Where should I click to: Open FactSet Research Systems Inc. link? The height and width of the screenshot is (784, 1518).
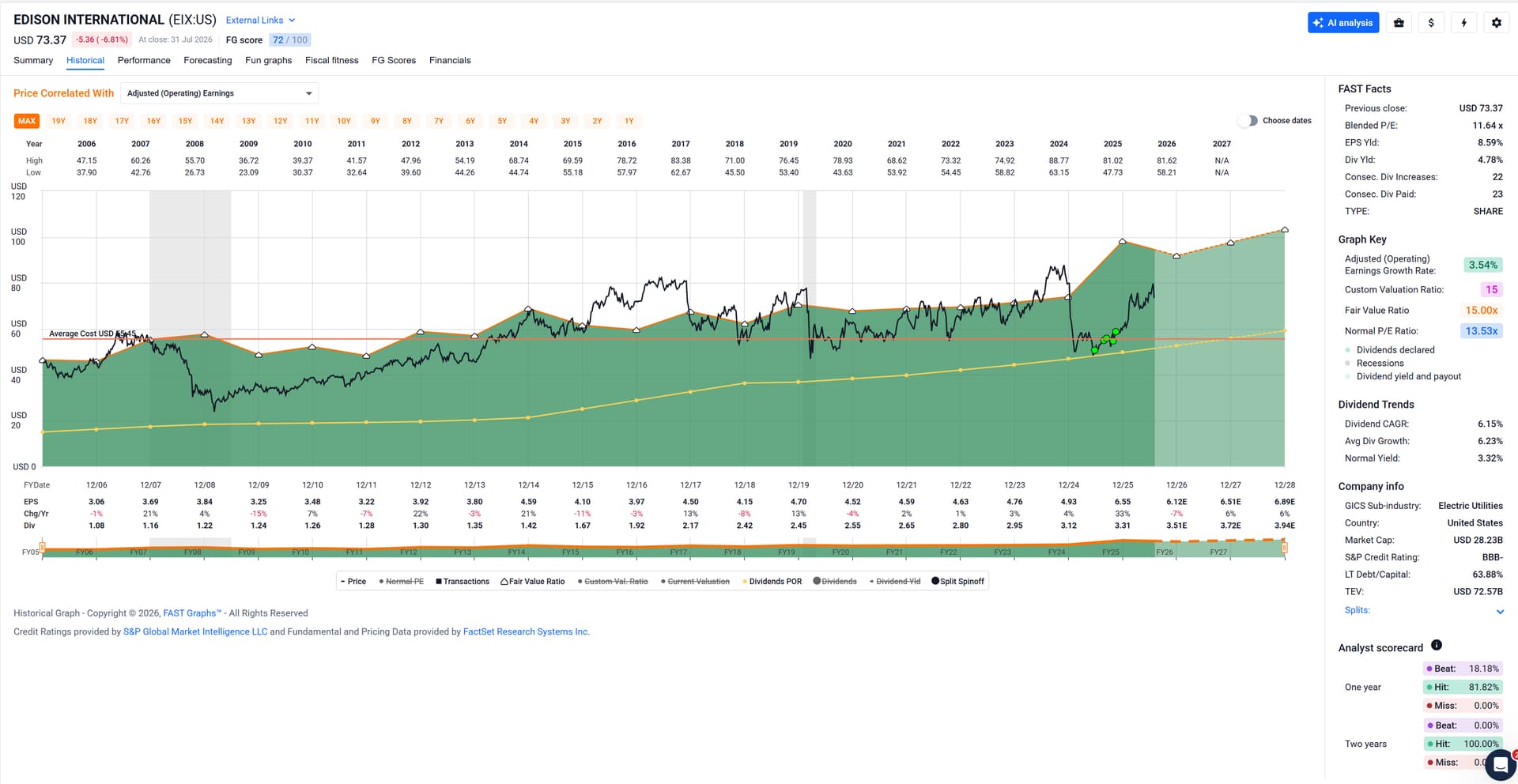pyautogui.click(x=527, y=632)
